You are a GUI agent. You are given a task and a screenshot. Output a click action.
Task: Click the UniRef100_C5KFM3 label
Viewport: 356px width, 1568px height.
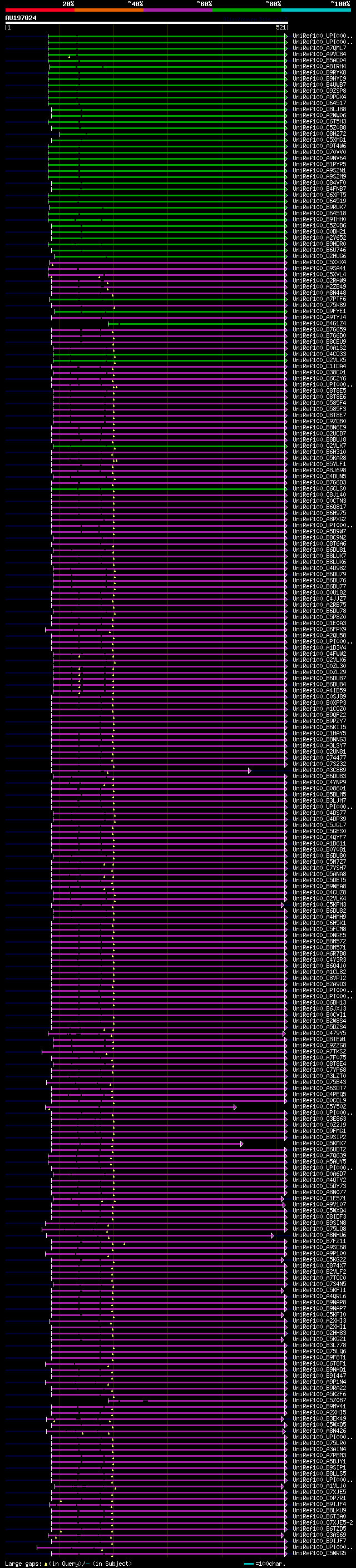pyautogui.click(x=319, y=904)
